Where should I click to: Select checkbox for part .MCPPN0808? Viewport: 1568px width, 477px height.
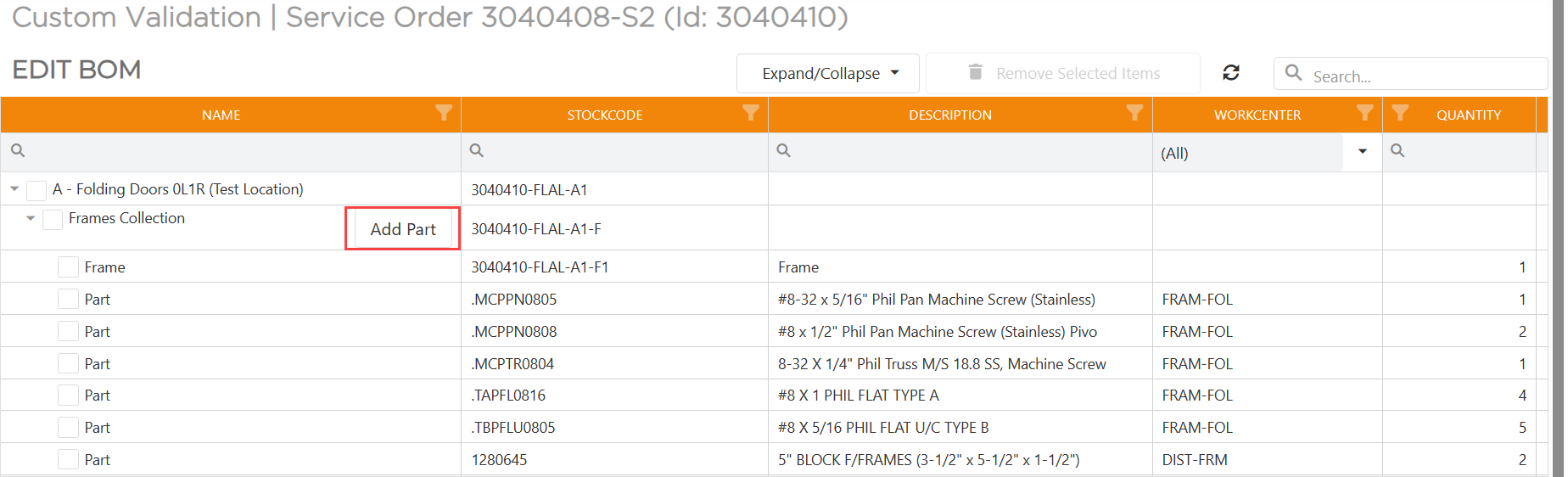69,331
